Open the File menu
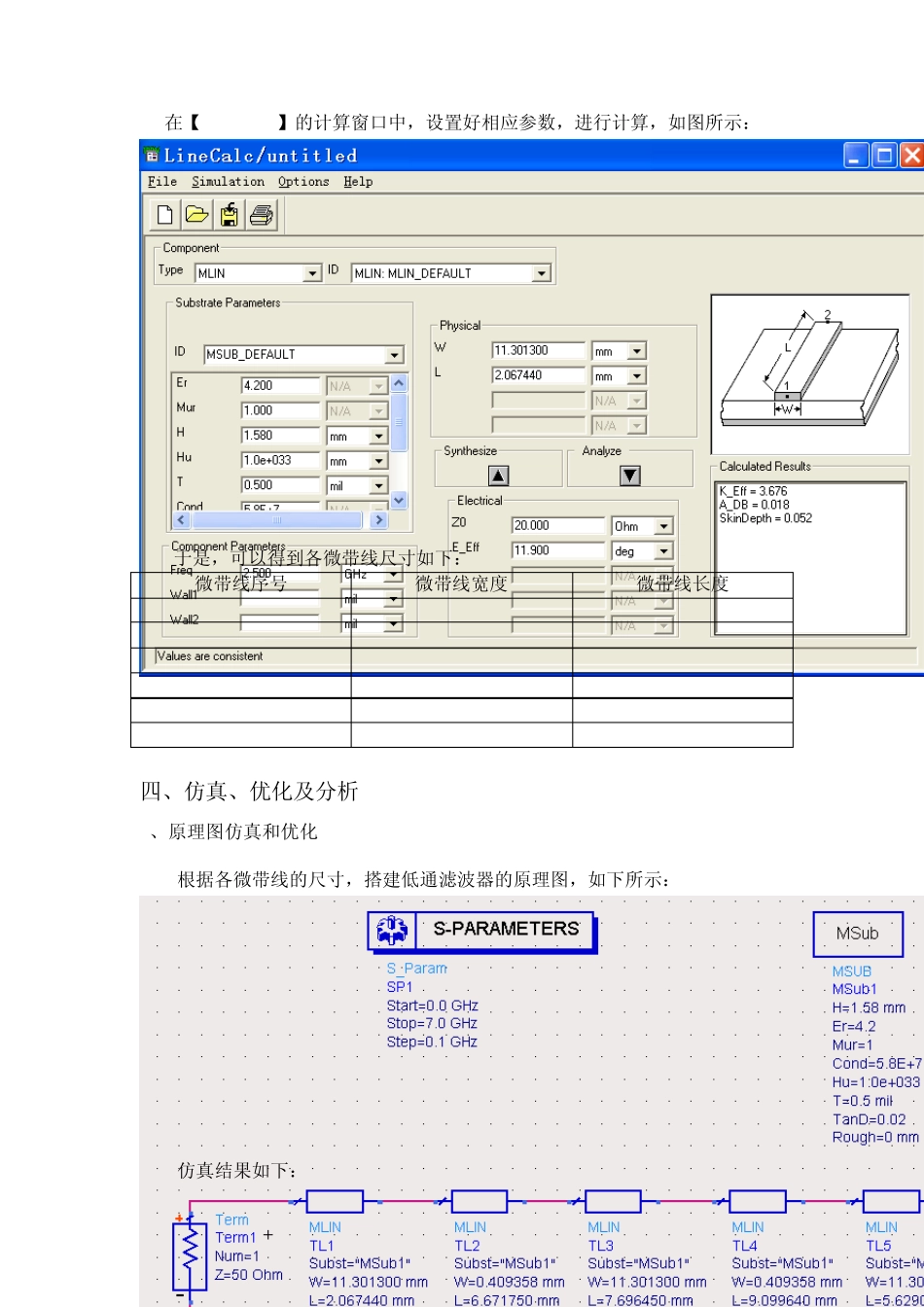Viewport: 924px width, 1307px height. click(x=161, y=182)
